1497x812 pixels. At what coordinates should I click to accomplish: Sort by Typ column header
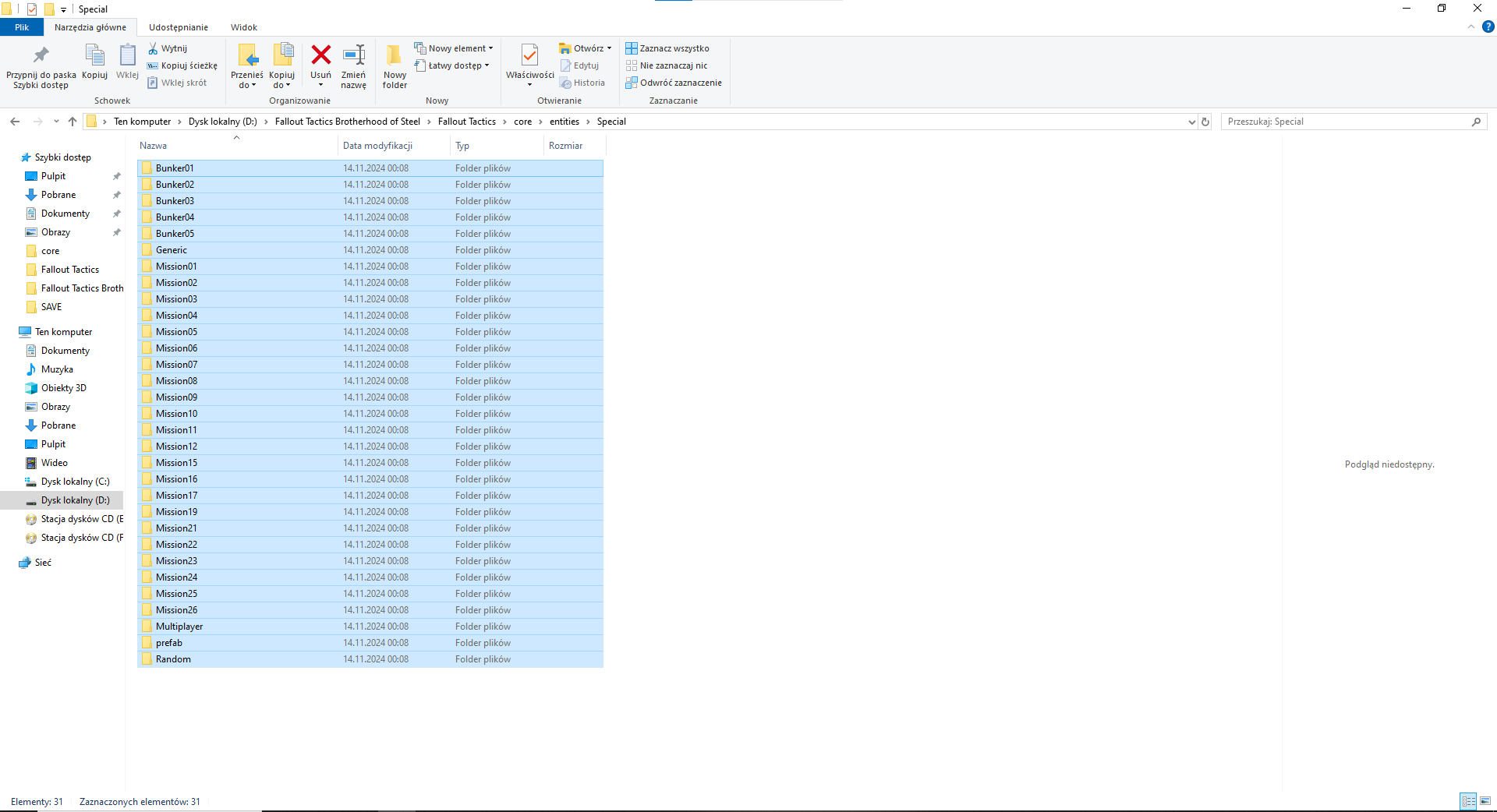click(497, 146)
